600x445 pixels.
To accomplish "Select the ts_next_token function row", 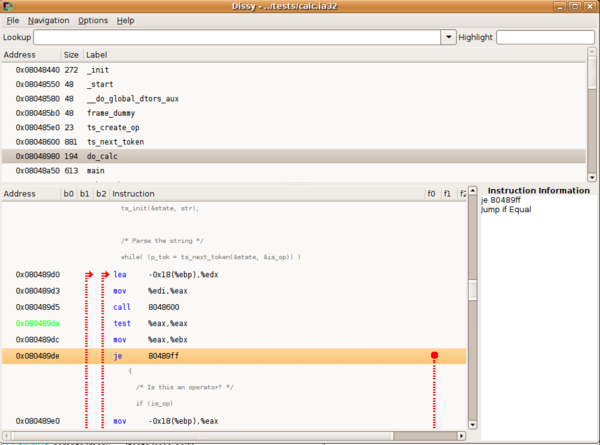I will pyautogui.click(x=293, y=142).
